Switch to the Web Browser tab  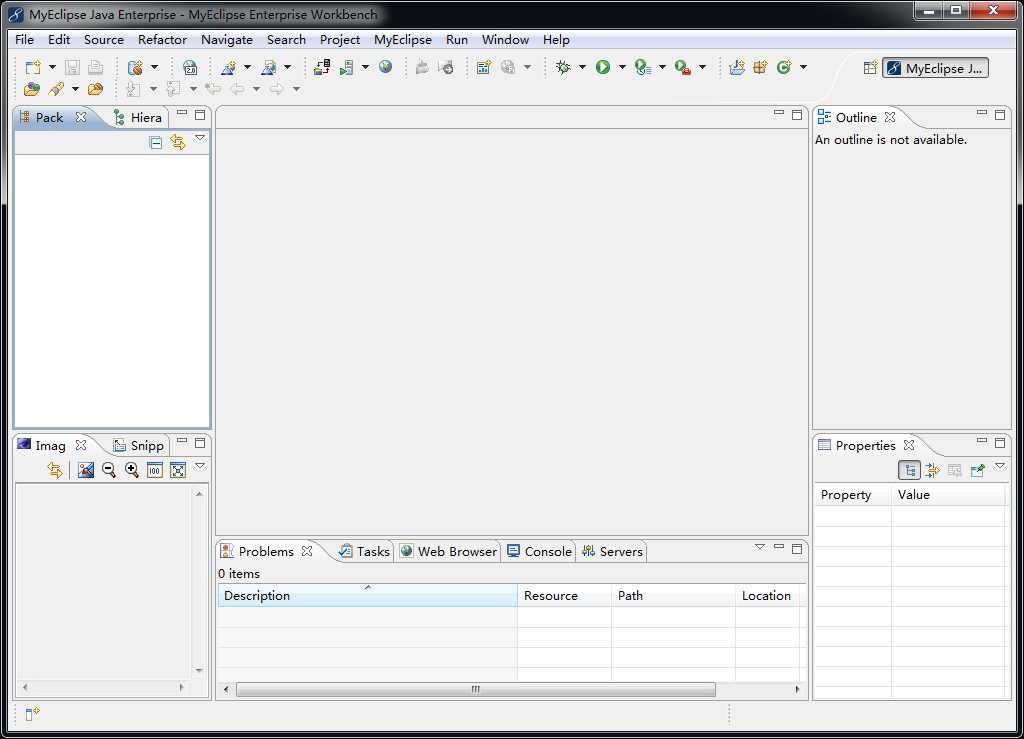point(449,552)
